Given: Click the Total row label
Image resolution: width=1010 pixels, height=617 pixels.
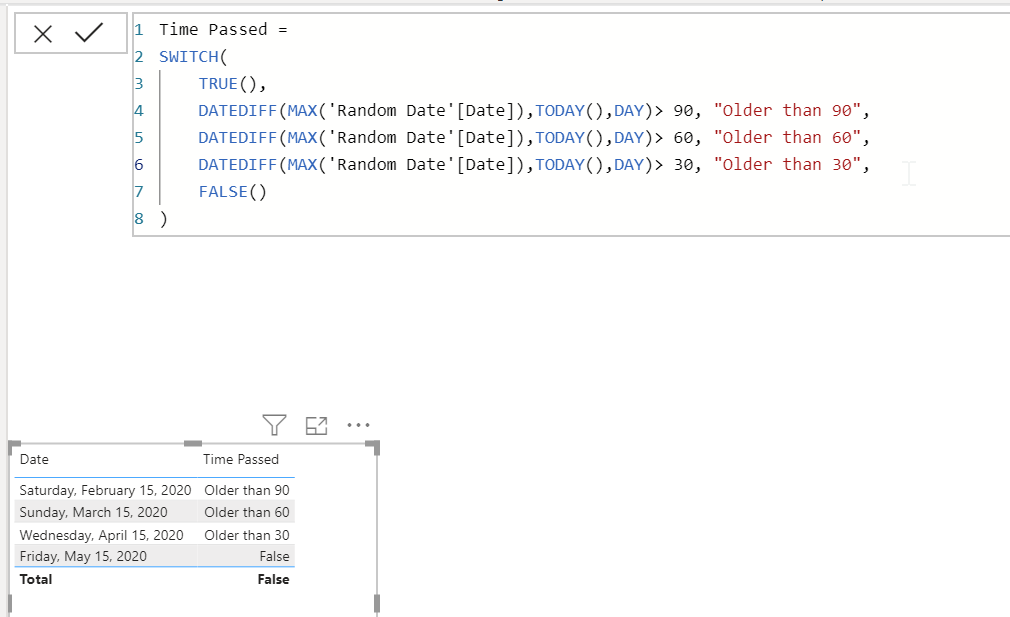Looking at the screenshot, I should point(36,579).
